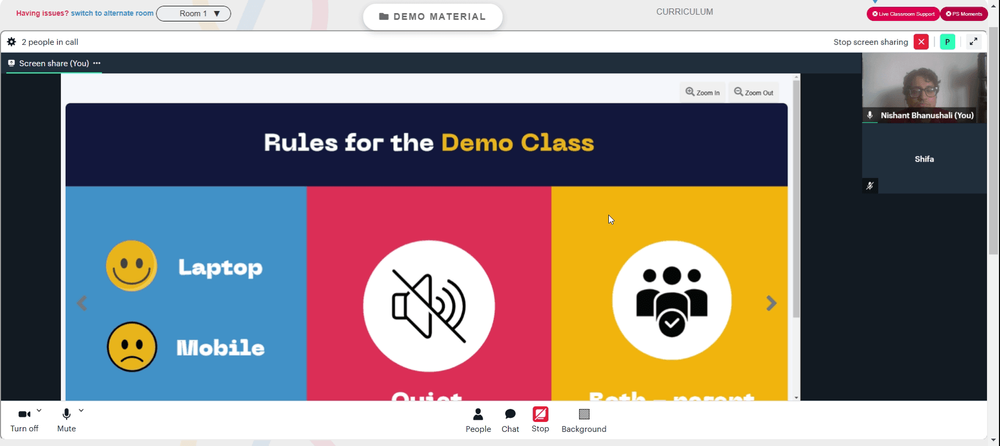Click the slide viewer vertical scrollbar
Screen dimensions: 1000x446
click(796, 198)
